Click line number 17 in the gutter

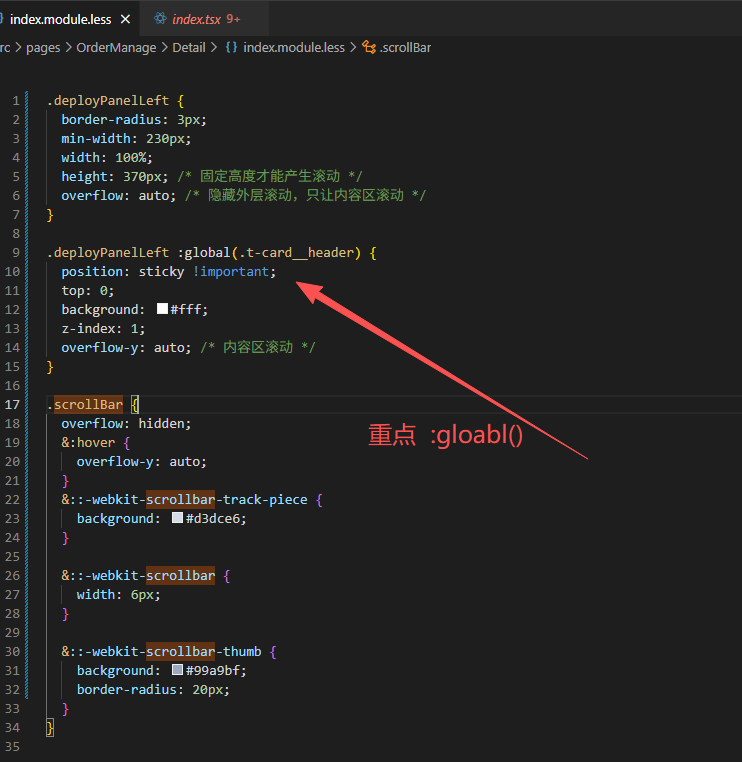(x=13, y=404)
